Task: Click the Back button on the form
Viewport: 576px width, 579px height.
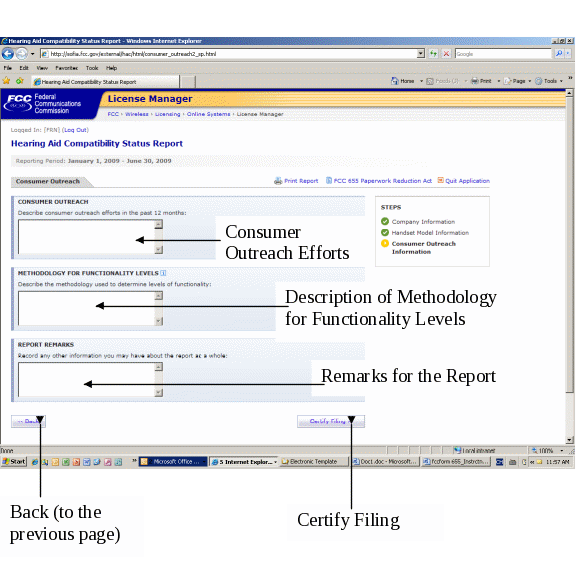Action: point(28,421)
